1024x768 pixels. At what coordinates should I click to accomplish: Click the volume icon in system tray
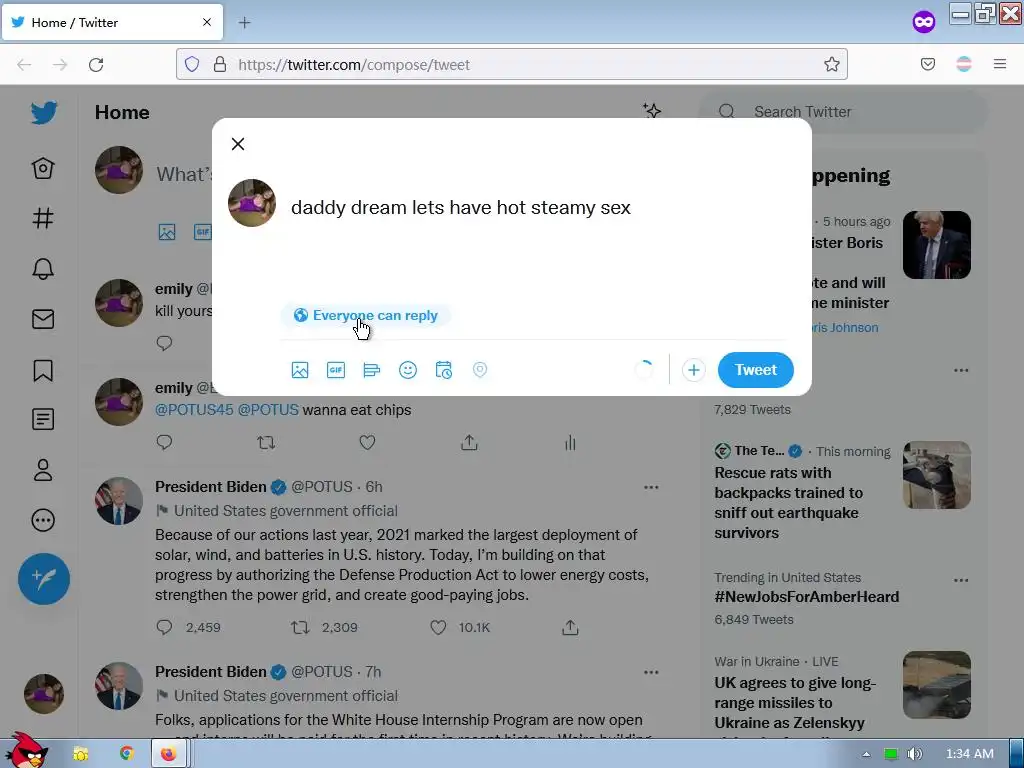coord(914,754)
